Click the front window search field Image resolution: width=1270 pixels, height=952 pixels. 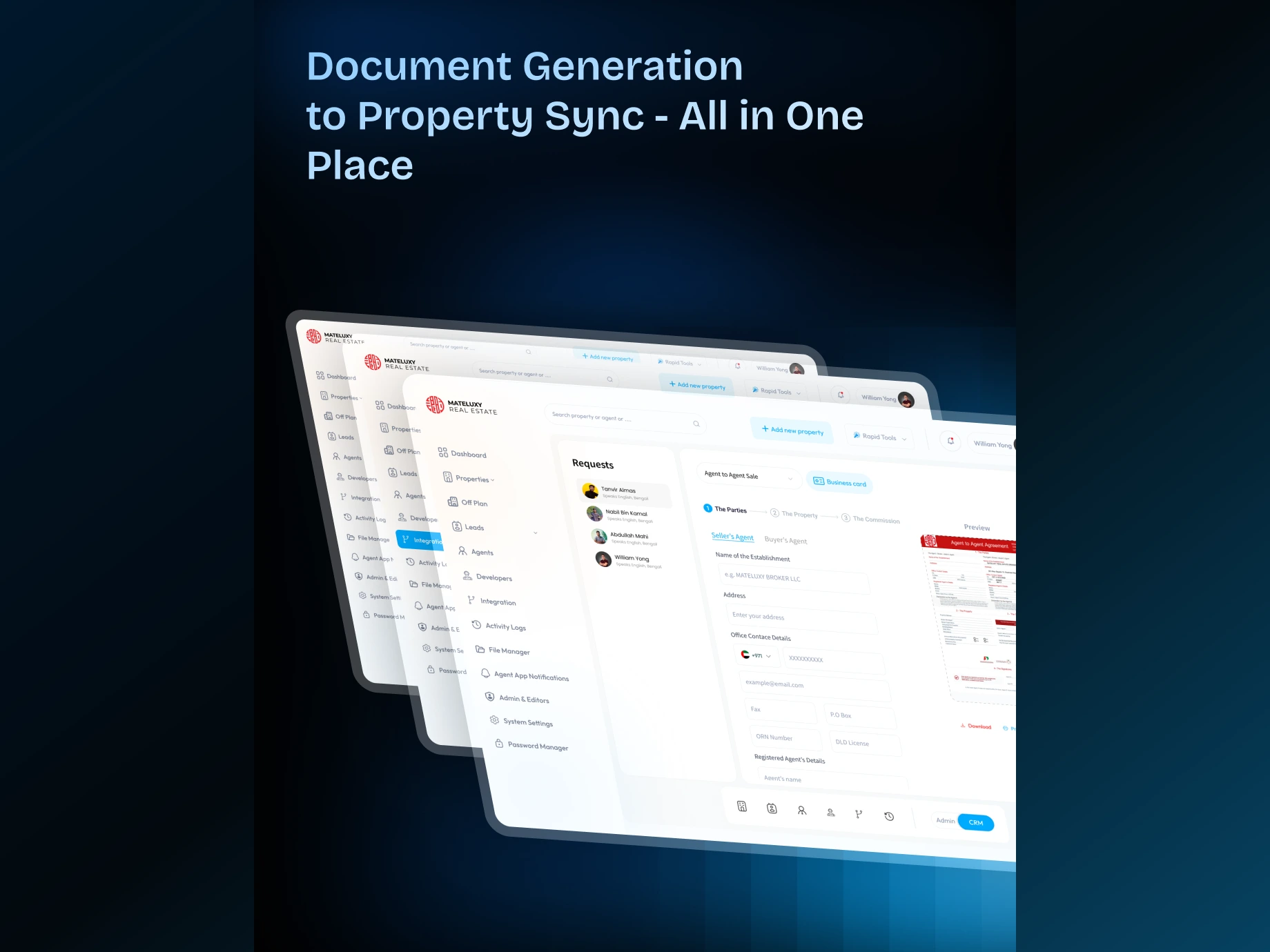tap(625, 418)
